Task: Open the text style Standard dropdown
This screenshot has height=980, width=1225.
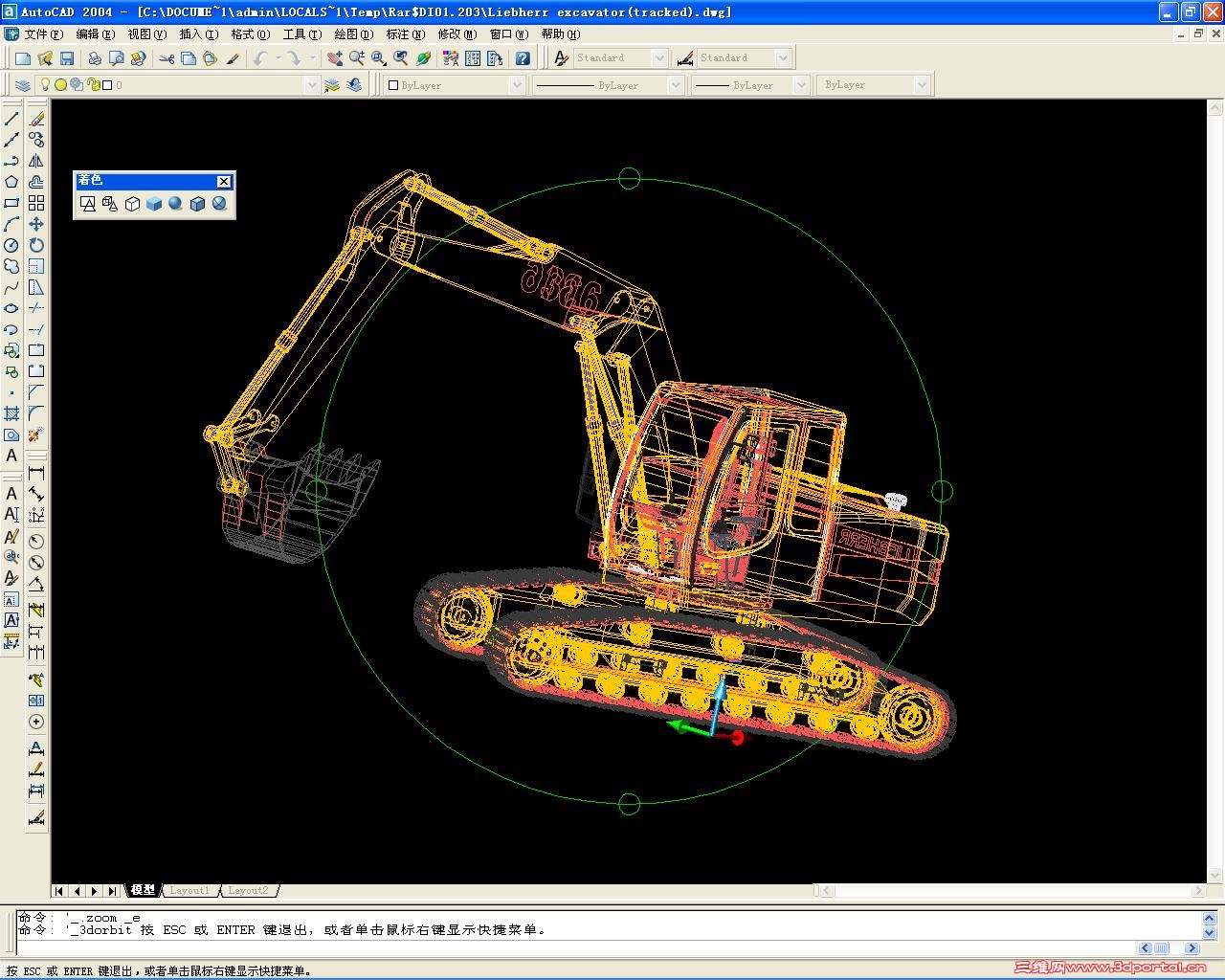Action: pos(658,58)
